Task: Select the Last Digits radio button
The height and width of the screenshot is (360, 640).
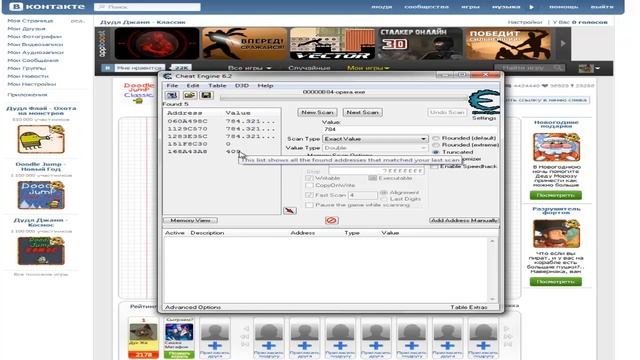Action: click(384, 199)
